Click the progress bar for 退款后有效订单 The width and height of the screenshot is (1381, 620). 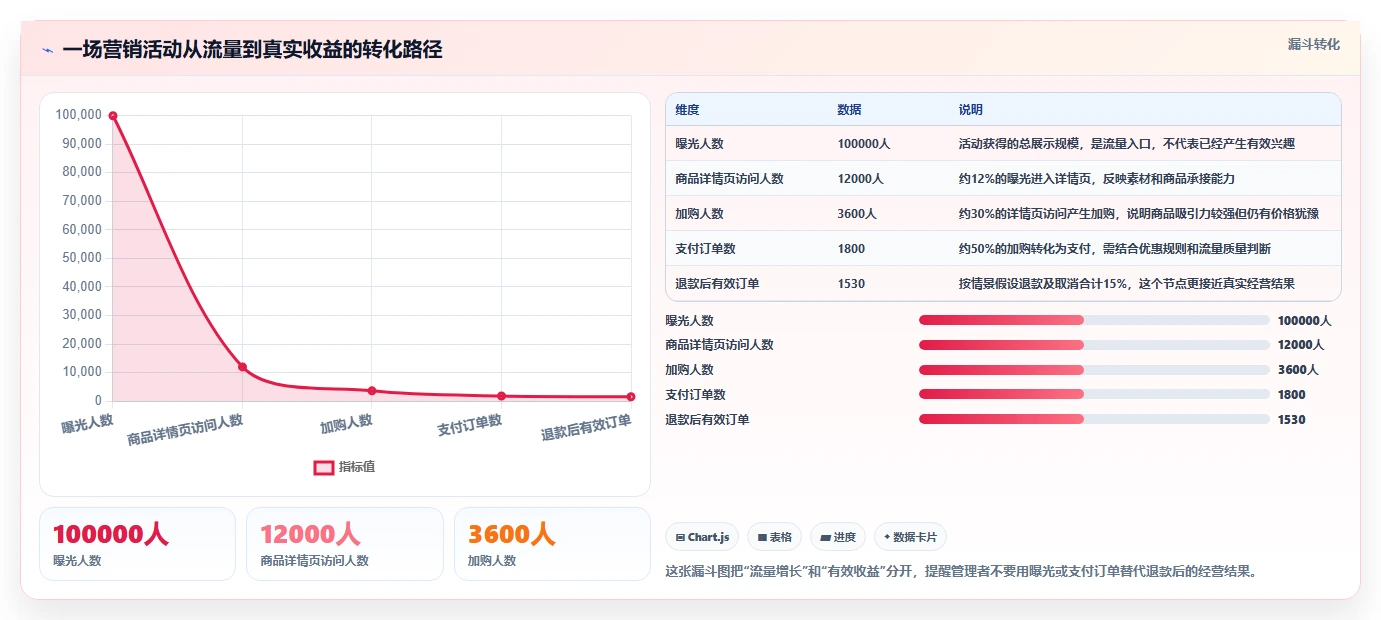(1094, 419)
